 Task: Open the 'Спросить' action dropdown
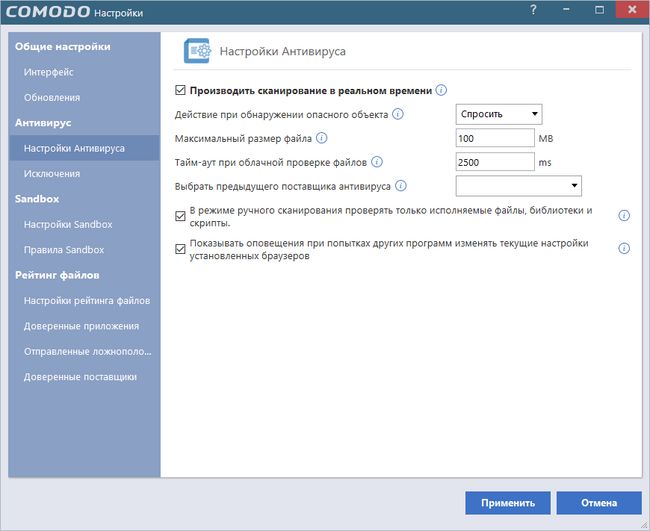499,114
